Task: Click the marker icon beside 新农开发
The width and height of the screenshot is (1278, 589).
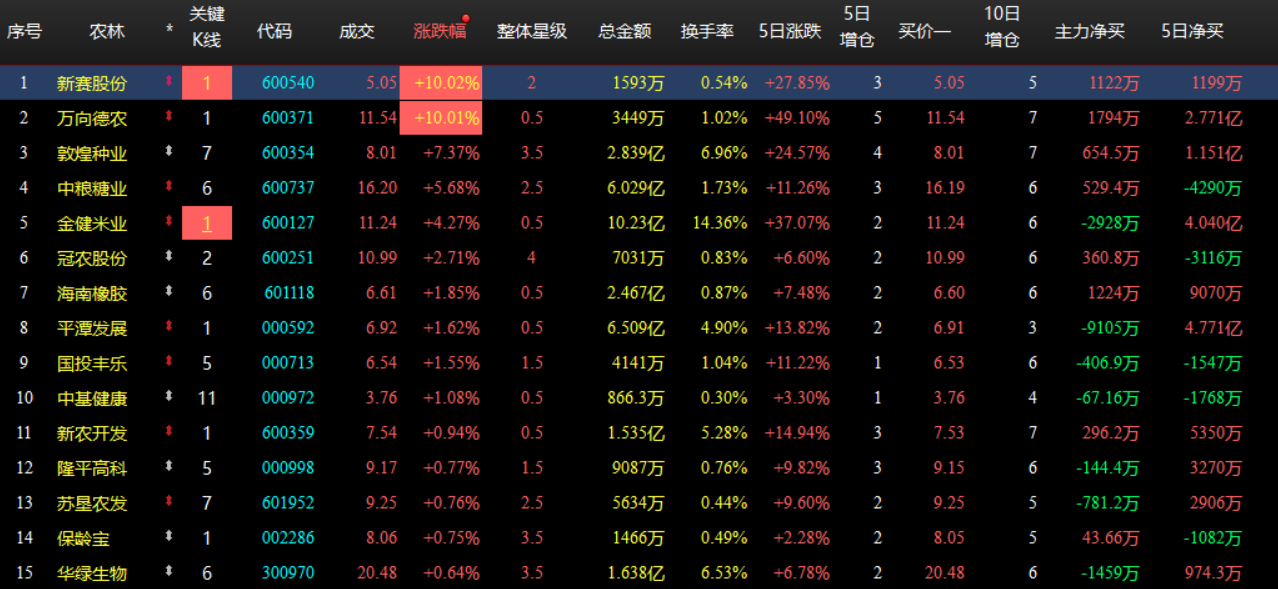Action: [x=169, y=433]
